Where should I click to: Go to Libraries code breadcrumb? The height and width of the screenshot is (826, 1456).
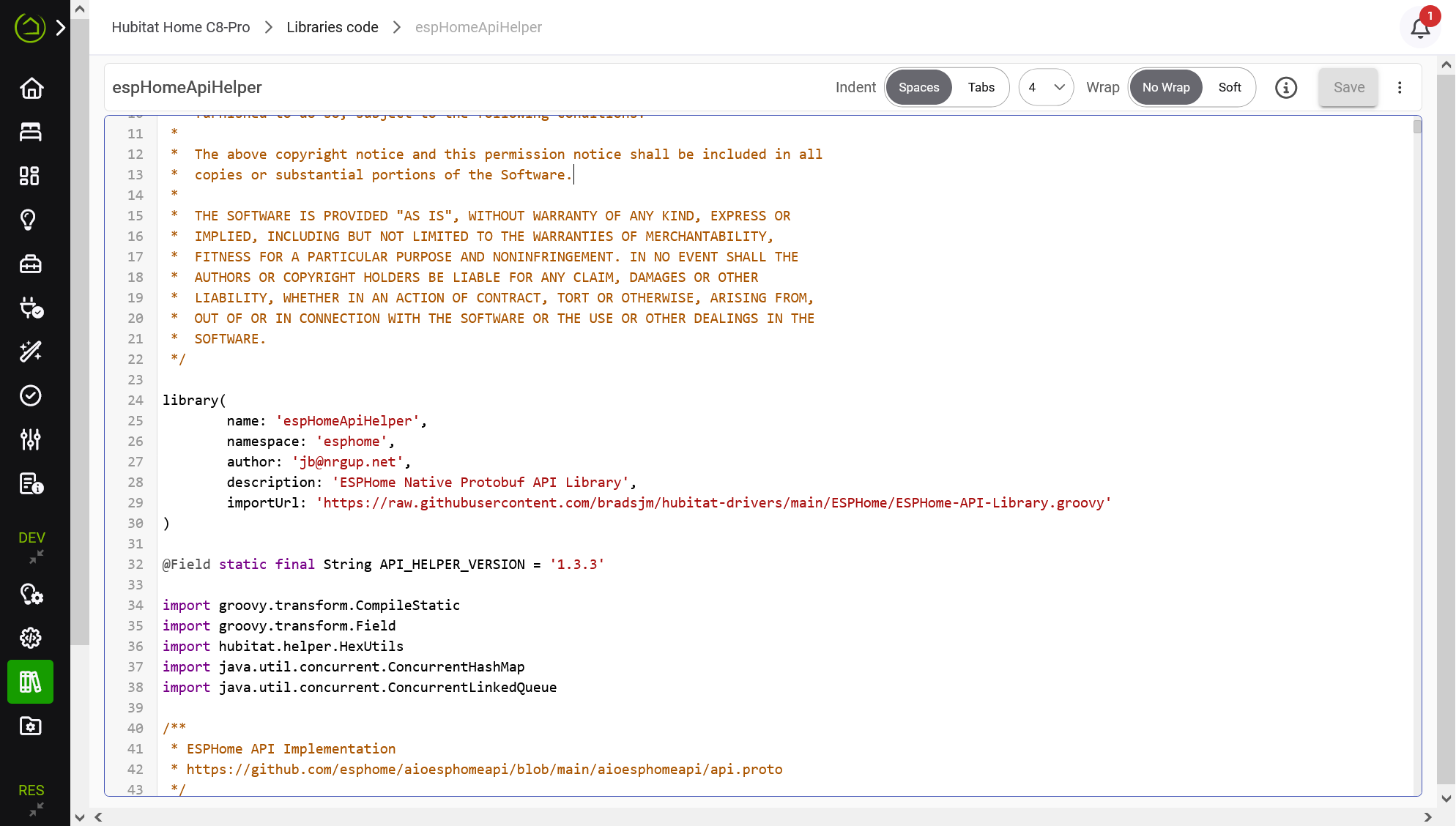[x=333, y=27]
